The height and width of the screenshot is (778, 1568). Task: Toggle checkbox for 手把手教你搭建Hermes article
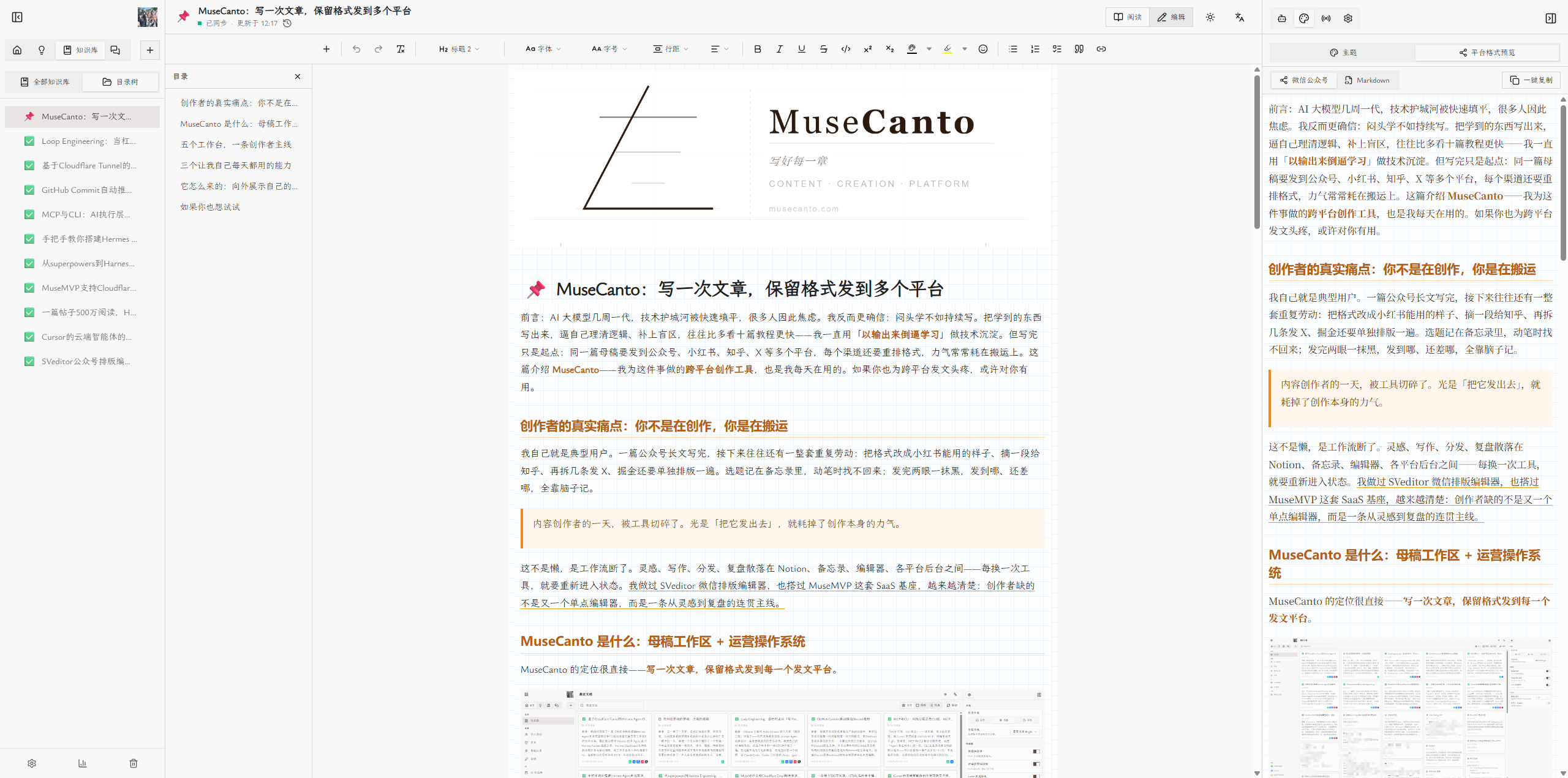(29, 239)
